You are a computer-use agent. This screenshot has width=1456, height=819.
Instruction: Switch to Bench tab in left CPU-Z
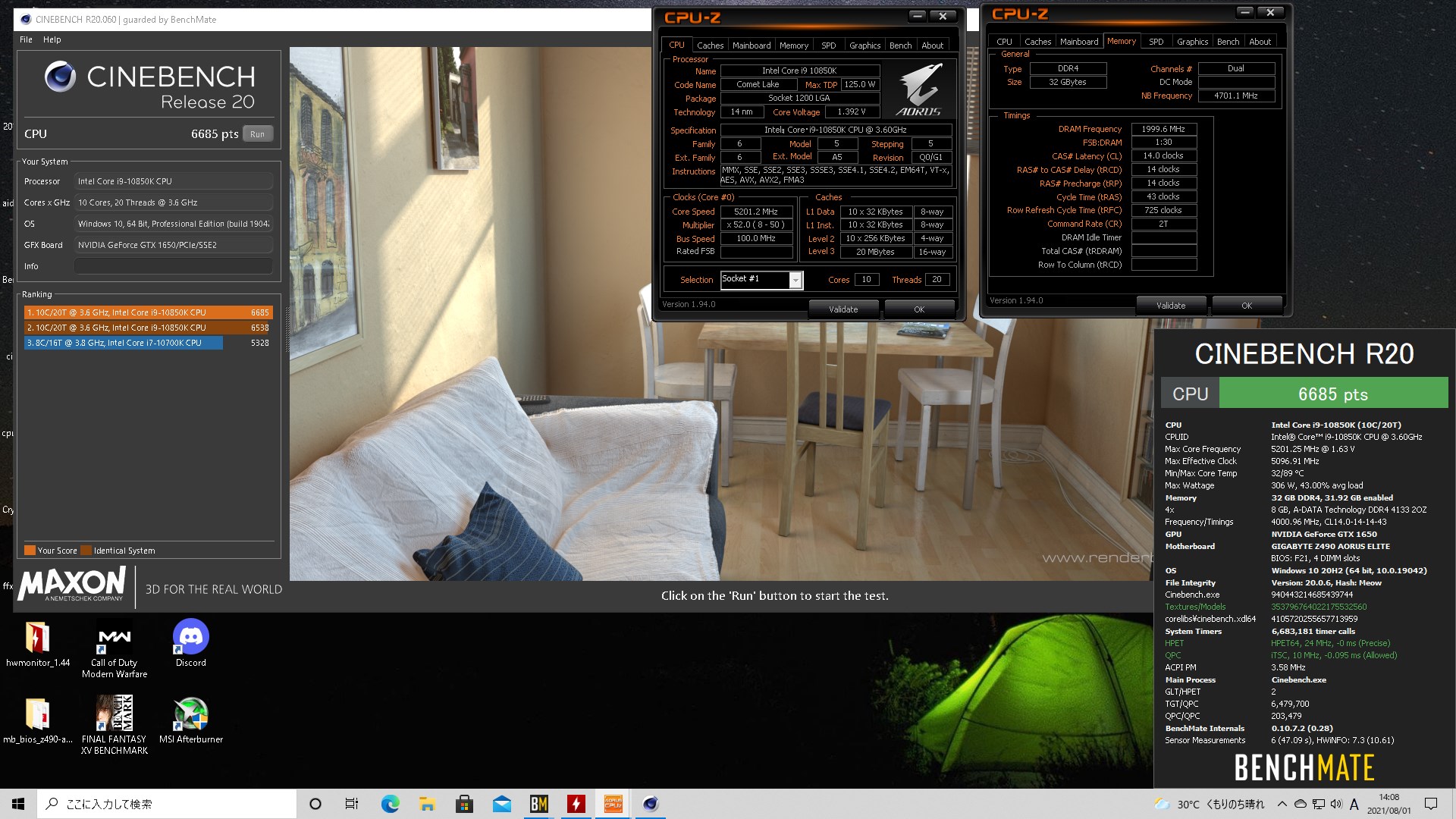click(900, 45)
